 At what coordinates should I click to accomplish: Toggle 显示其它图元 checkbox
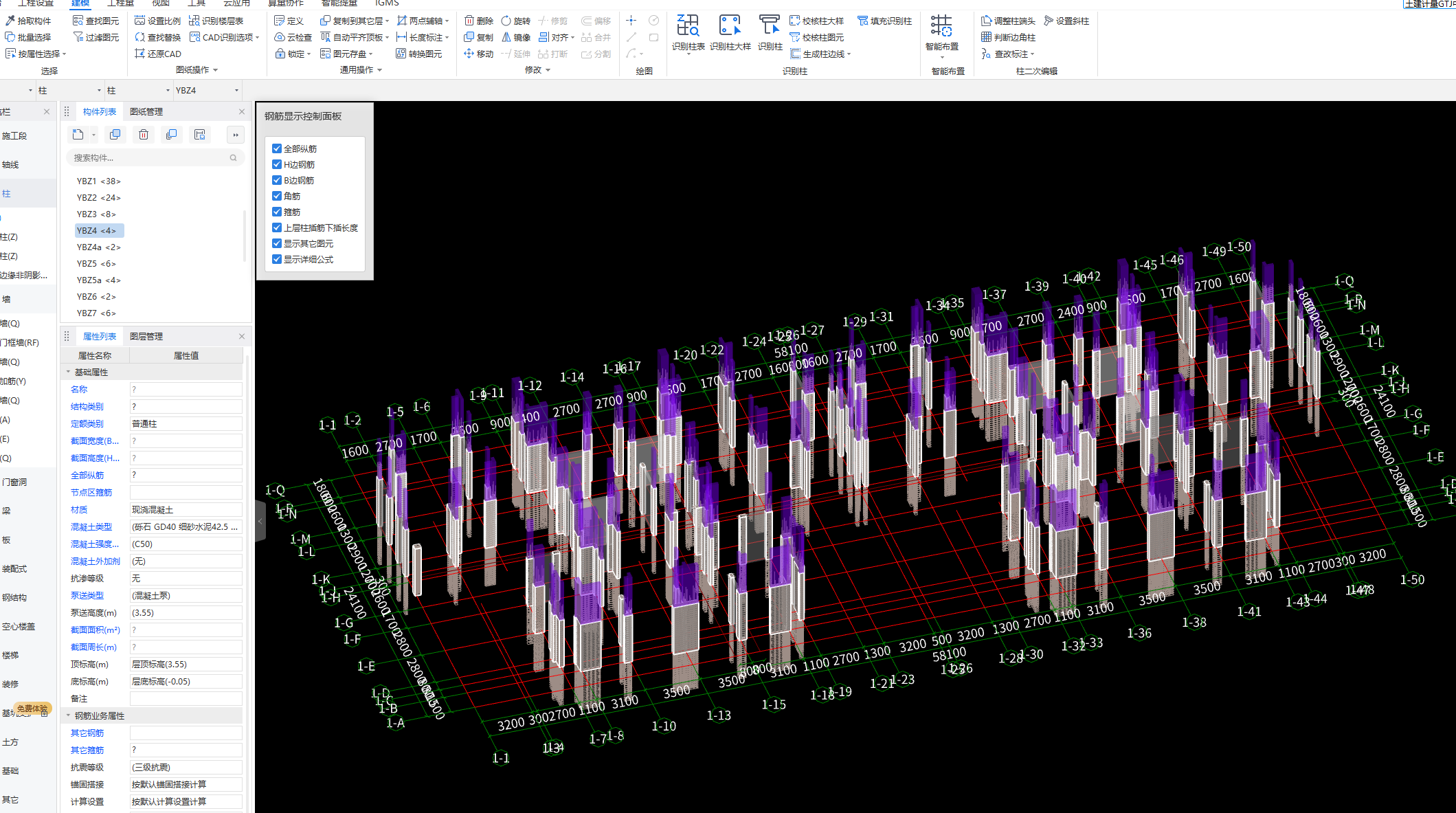click(x=277, y=243)
